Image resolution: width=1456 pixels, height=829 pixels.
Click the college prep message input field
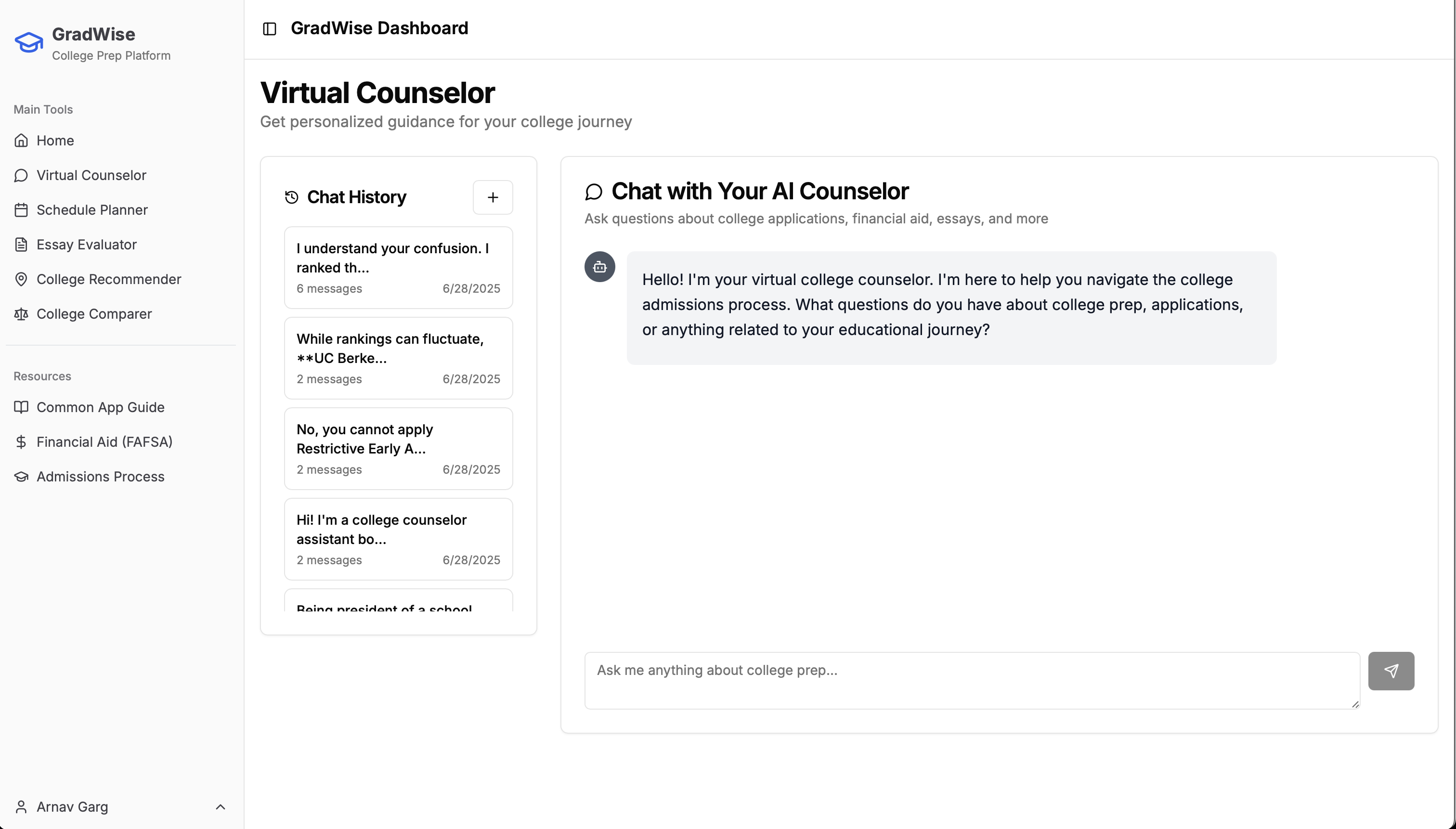point(972,680)
